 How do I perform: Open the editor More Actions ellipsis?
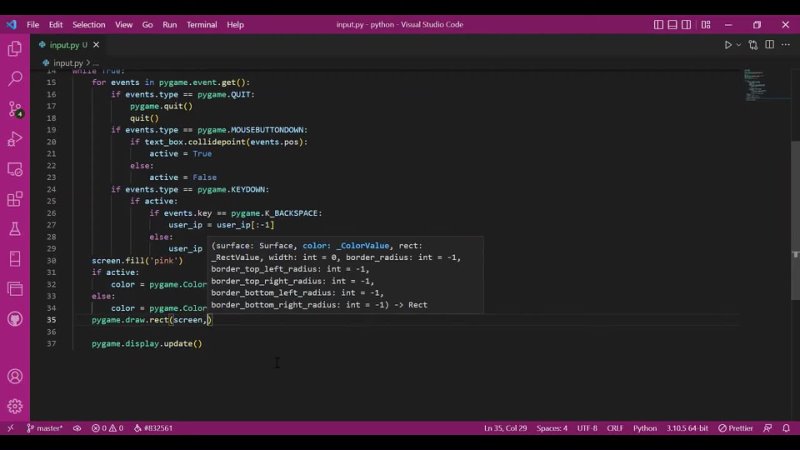(x=786, y=45)
